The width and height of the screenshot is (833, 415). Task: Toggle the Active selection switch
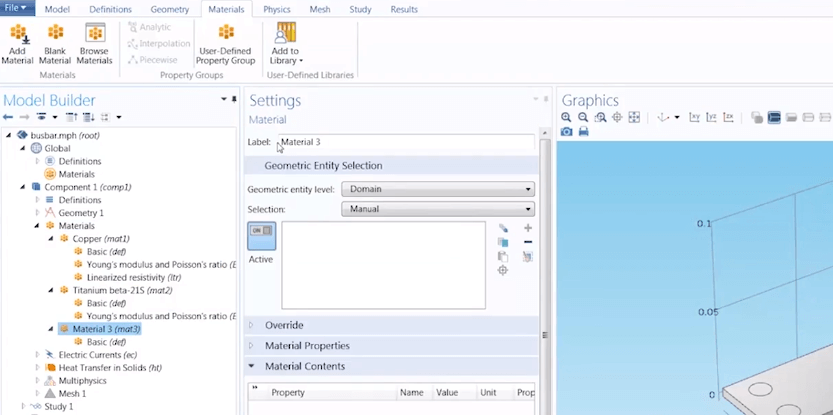pyautogui.click(x=260, y=236)
